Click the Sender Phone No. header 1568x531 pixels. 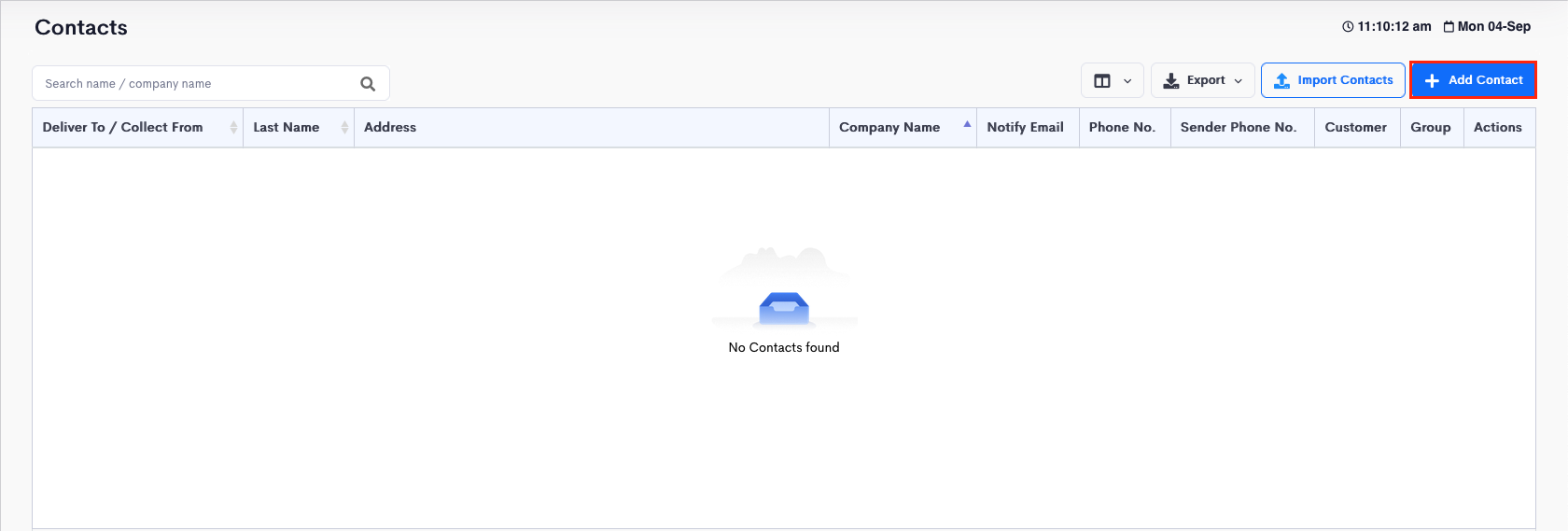click(1242, 128)
